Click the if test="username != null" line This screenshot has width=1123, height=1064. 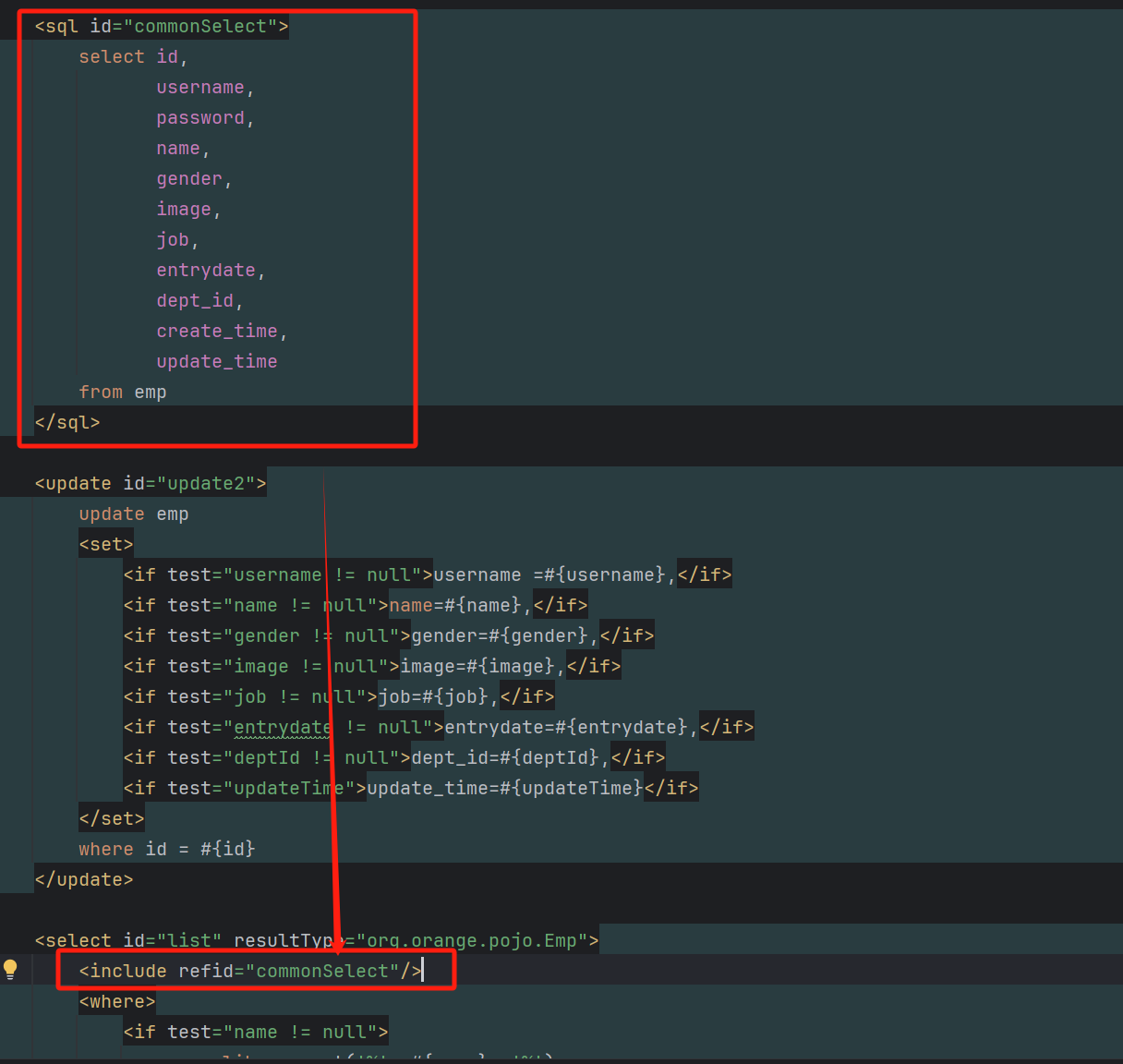428,574
